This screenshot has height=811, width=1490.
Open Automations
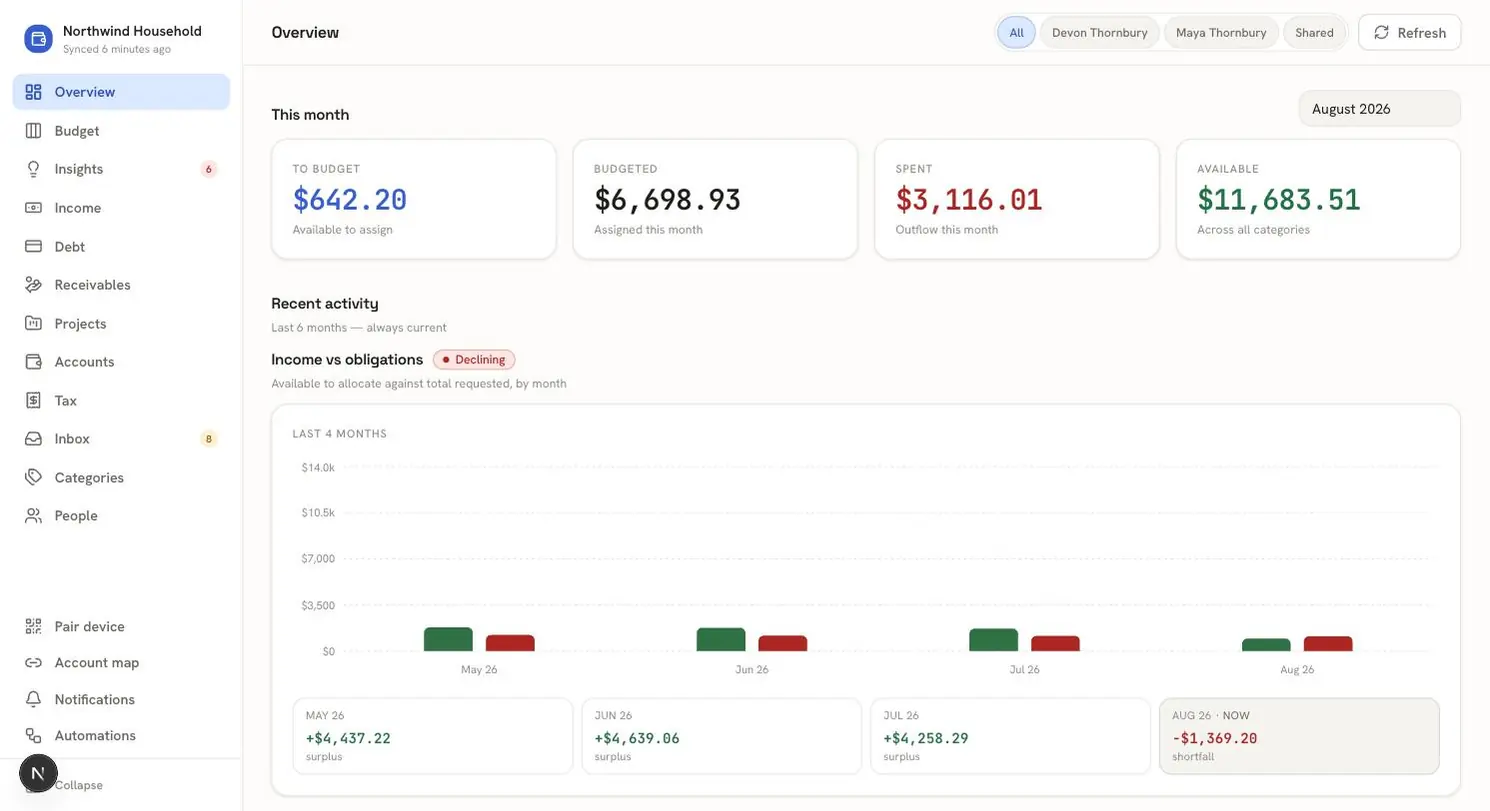tap(121, 736)
